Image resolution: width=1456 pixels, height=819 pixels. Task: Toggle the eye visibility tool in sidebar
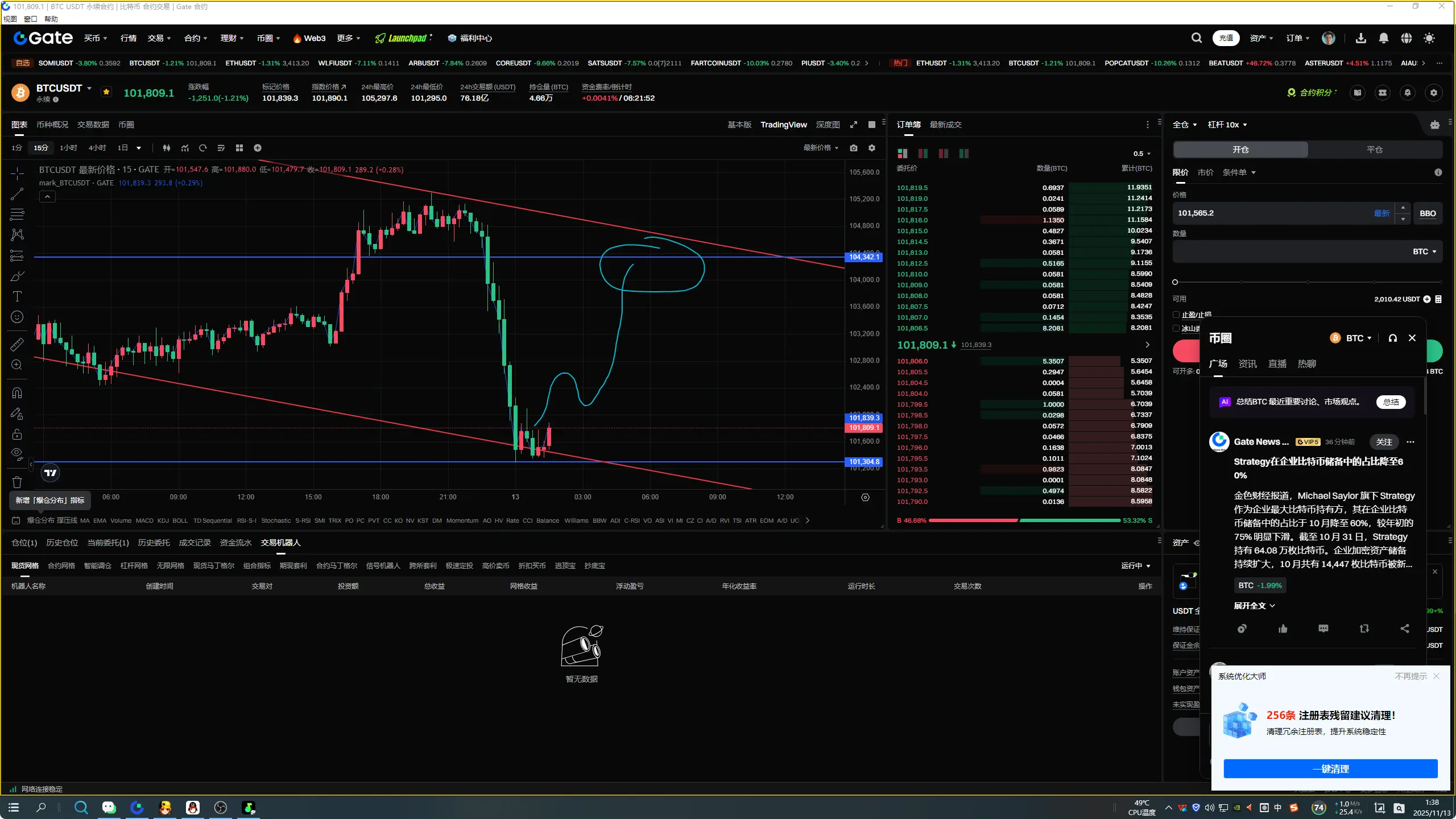point(17,454)
